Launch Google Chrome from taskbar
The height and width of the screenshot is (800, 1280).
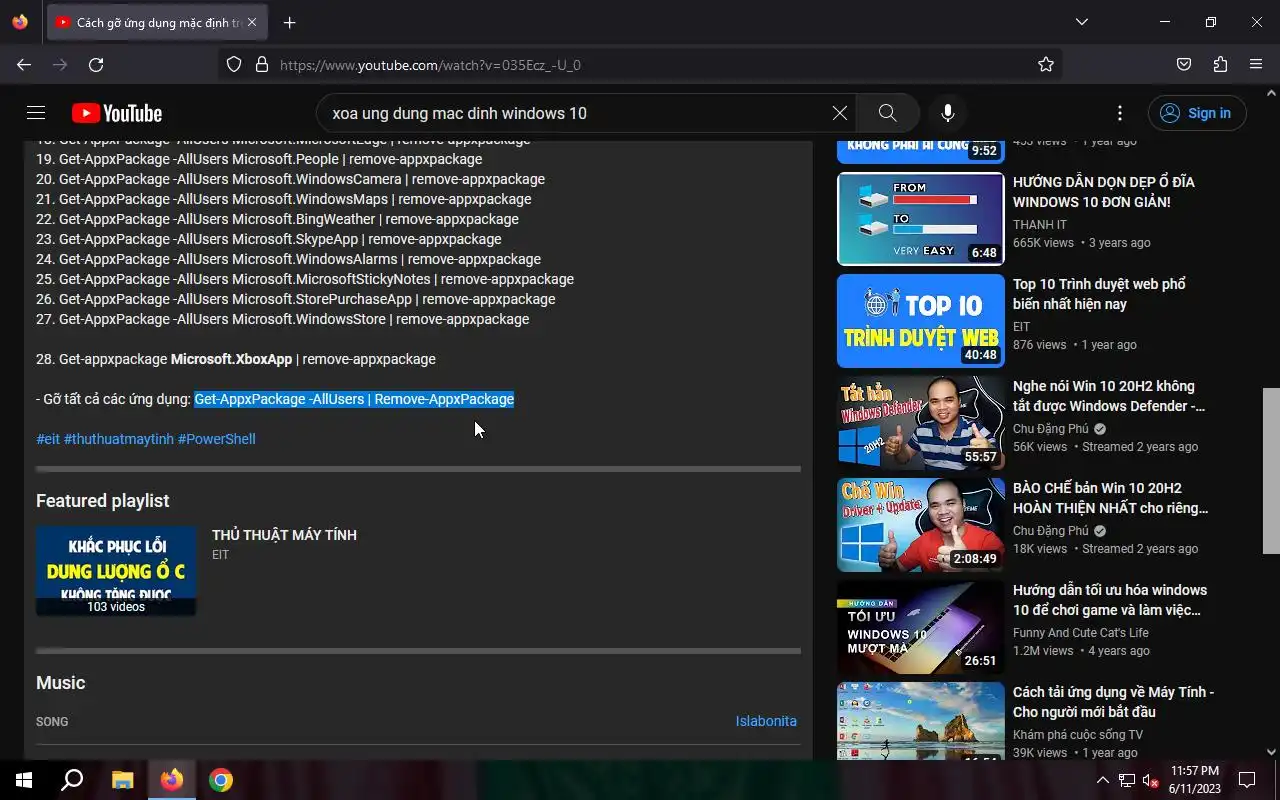(221, 780)
